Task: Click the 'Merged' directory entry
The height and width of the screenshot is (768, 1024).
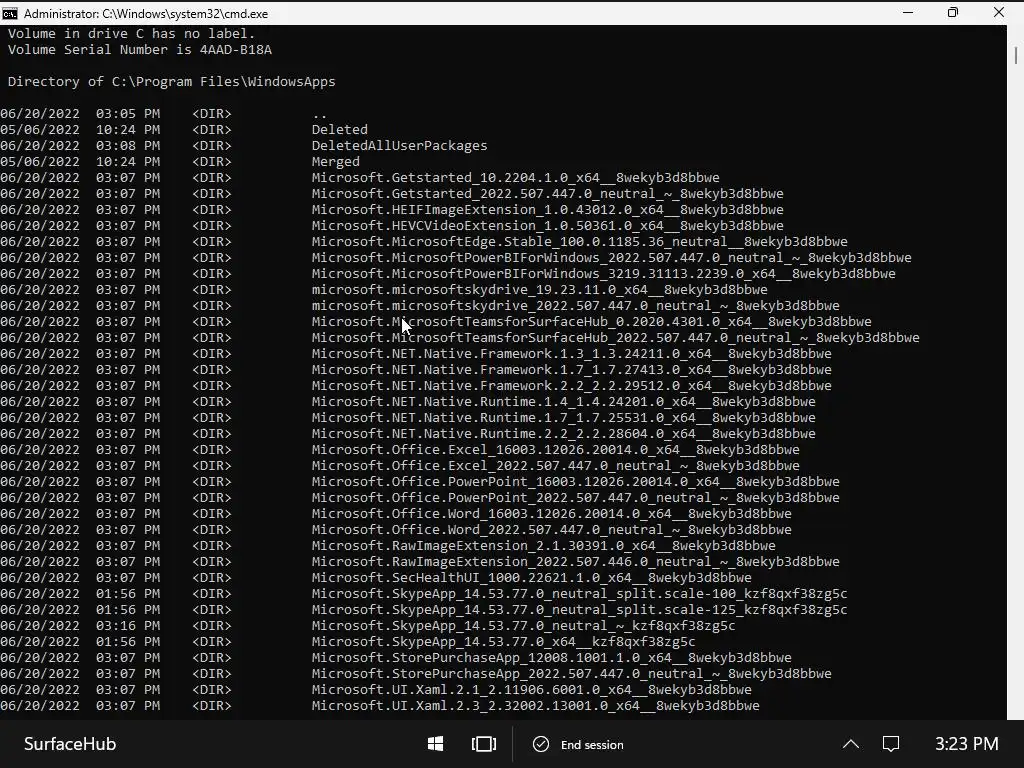Action: [x=336, y=161]
